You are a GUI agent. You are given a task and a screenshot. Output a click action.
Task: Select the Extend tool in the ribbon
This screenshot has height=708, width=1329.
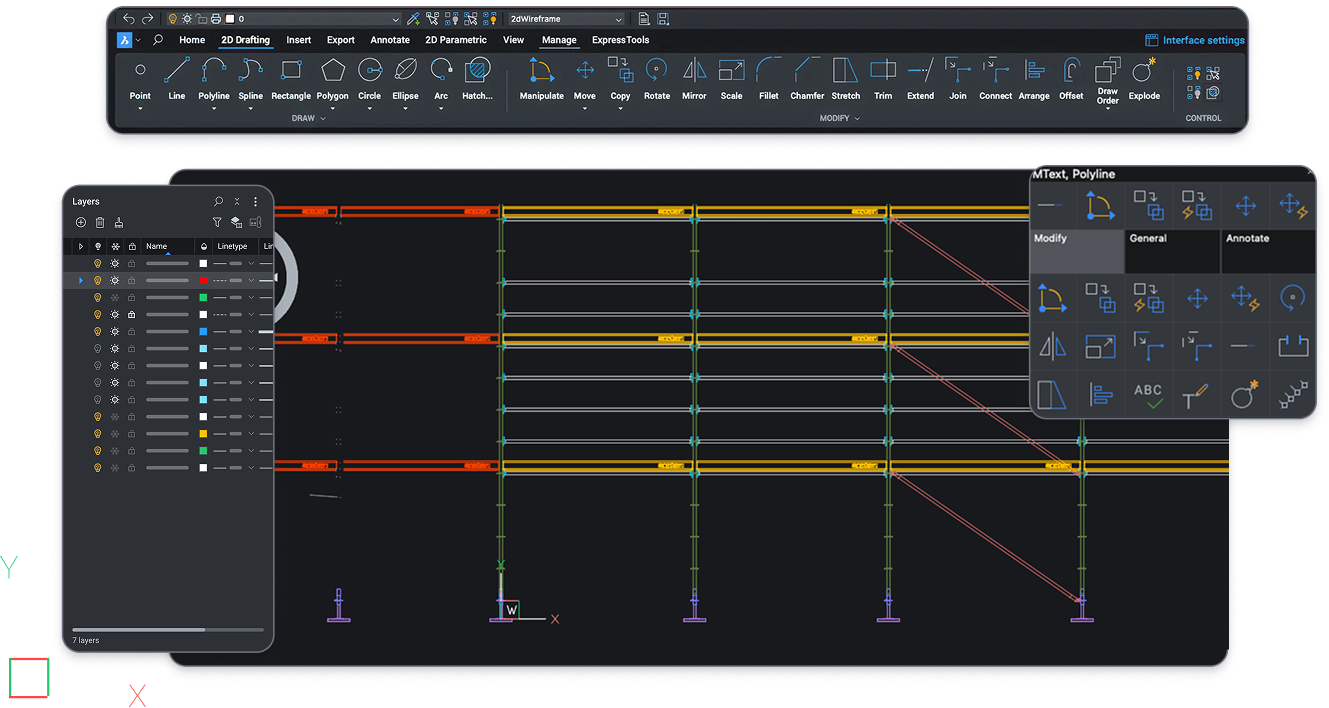click(x=921, y=78)
